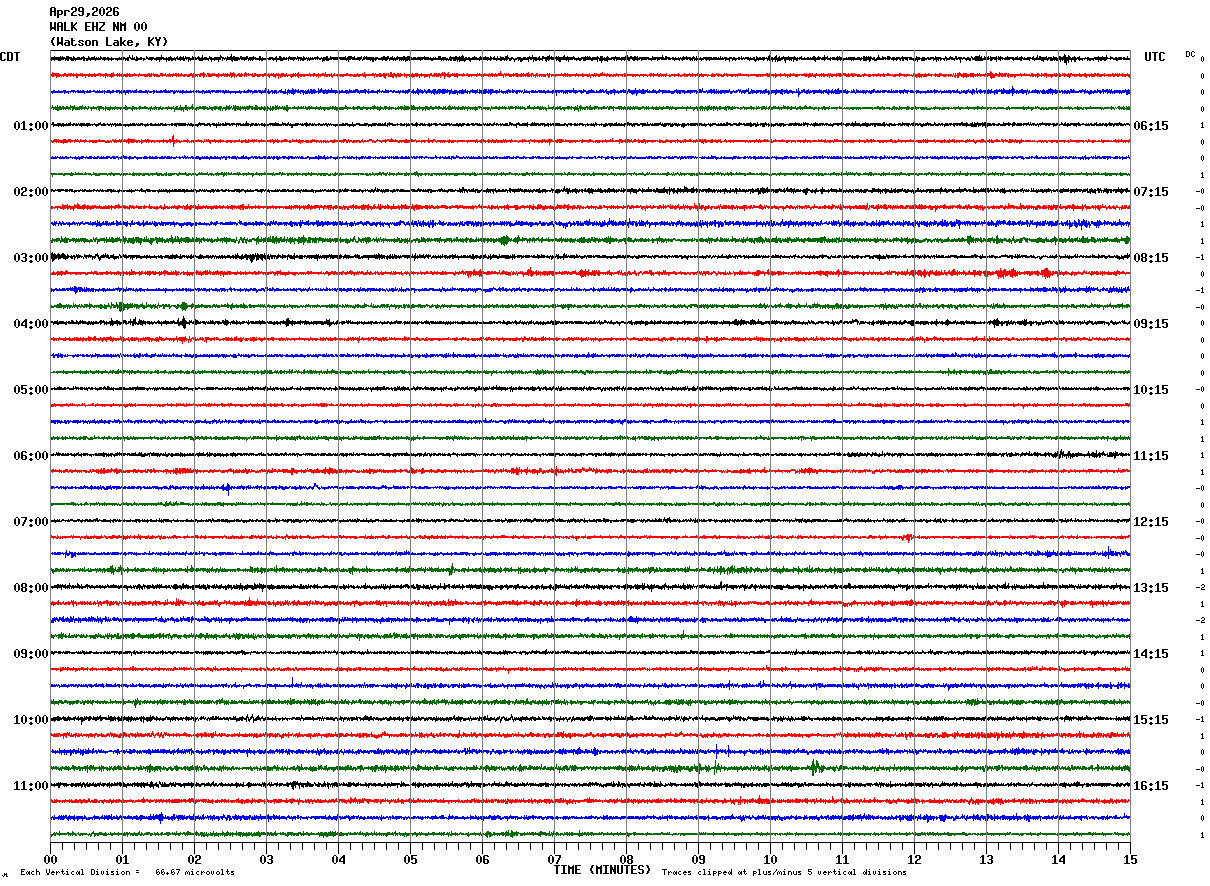Click the UTC time label '16:15'
The width and height of the screenshot is (1210, 886).
click(1151, 786)
